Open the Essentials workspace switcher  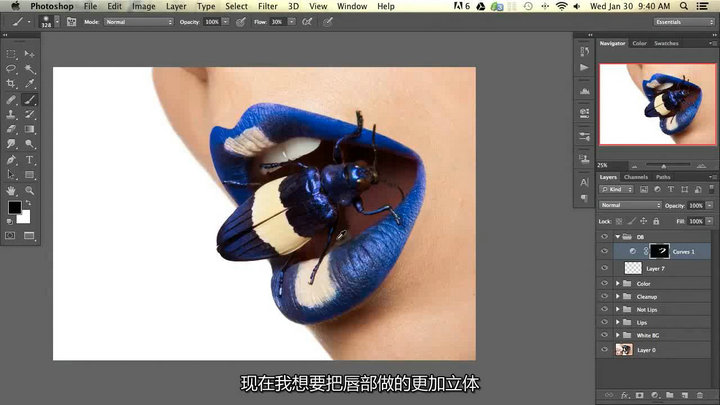click(683, 21)
